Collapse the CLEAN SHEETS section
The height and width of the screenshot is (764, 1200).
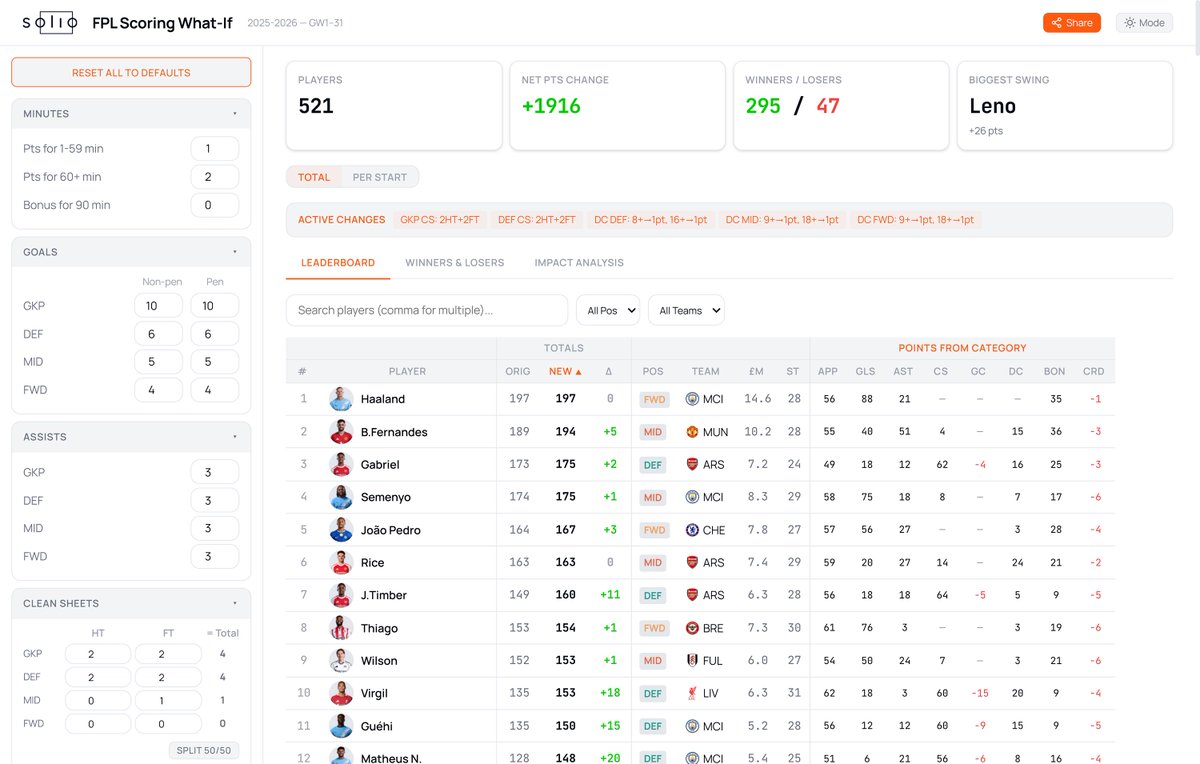131,604
